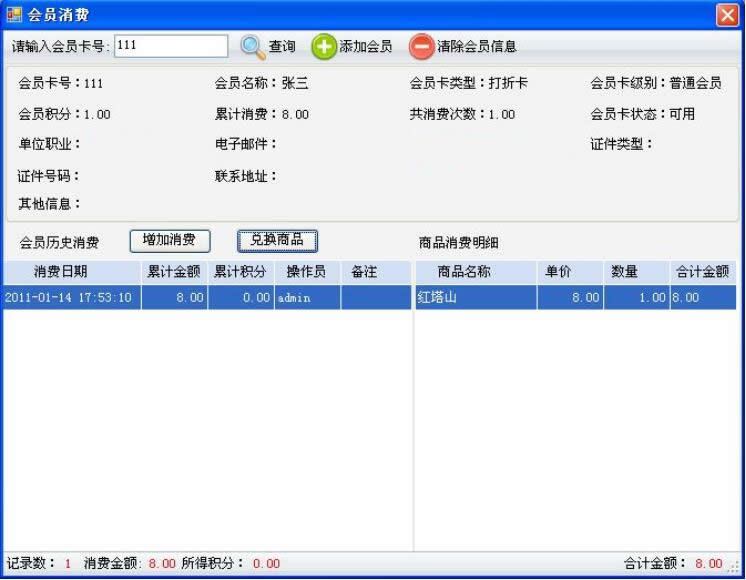This screenshot has width=746, height=580.
Task: Click the 消费金额 8.00 status entry
Action: pyautogui.click(x=130, y=564)
